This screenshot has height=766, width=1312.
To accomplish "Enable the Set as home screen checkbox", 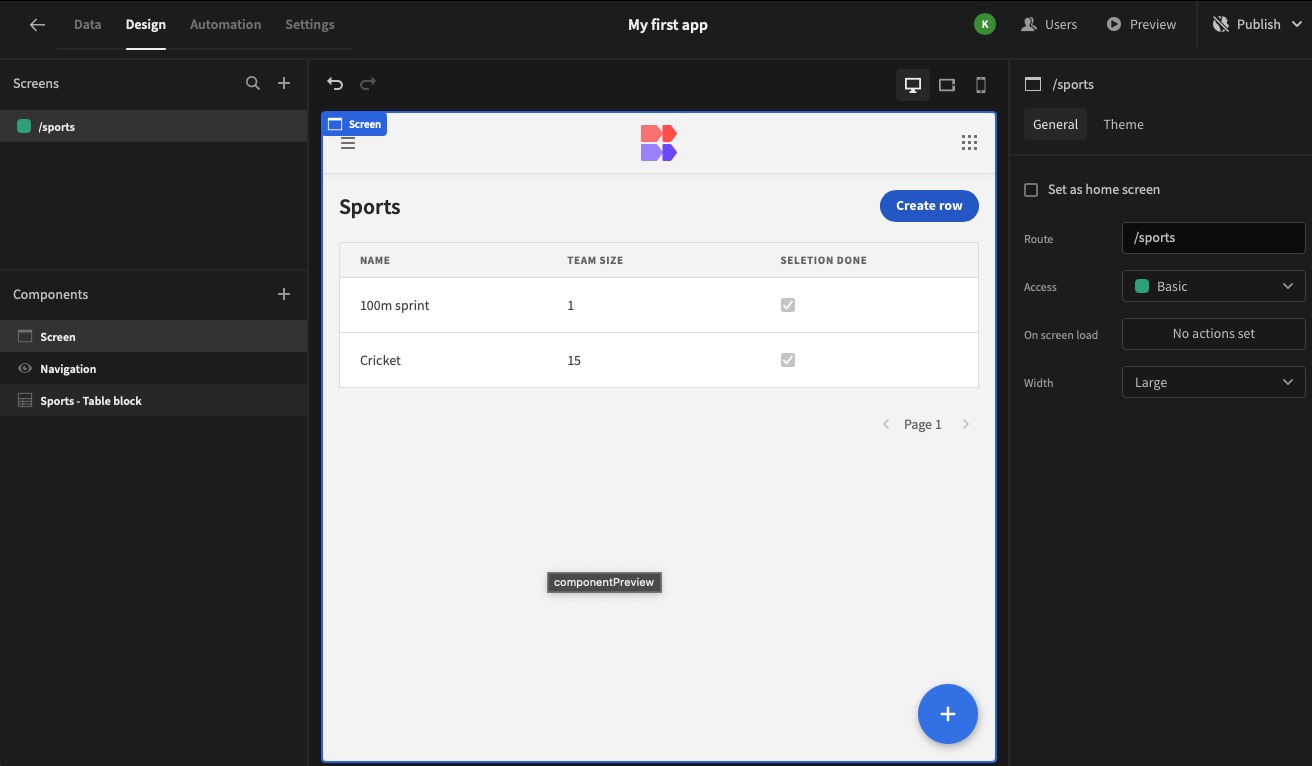I will 1031,189.
